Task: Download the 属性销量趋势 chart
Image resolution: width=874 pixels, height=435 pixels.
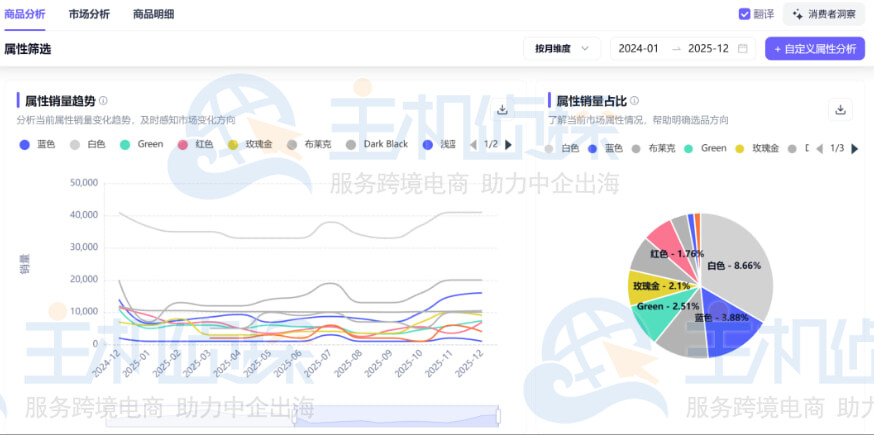Action: point(502,109)
